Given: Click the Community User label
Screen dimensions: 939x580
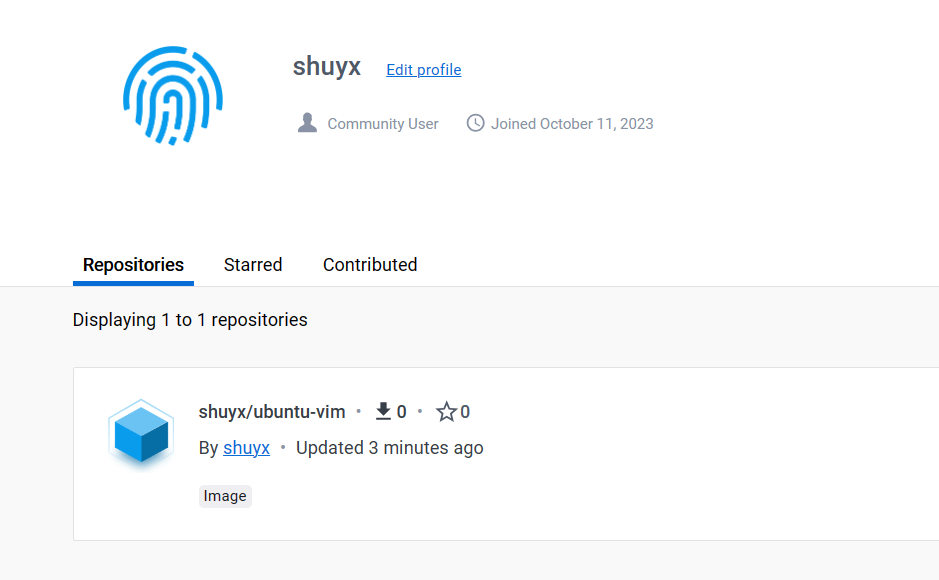Looking at the screenshot, I should [383, 124].
